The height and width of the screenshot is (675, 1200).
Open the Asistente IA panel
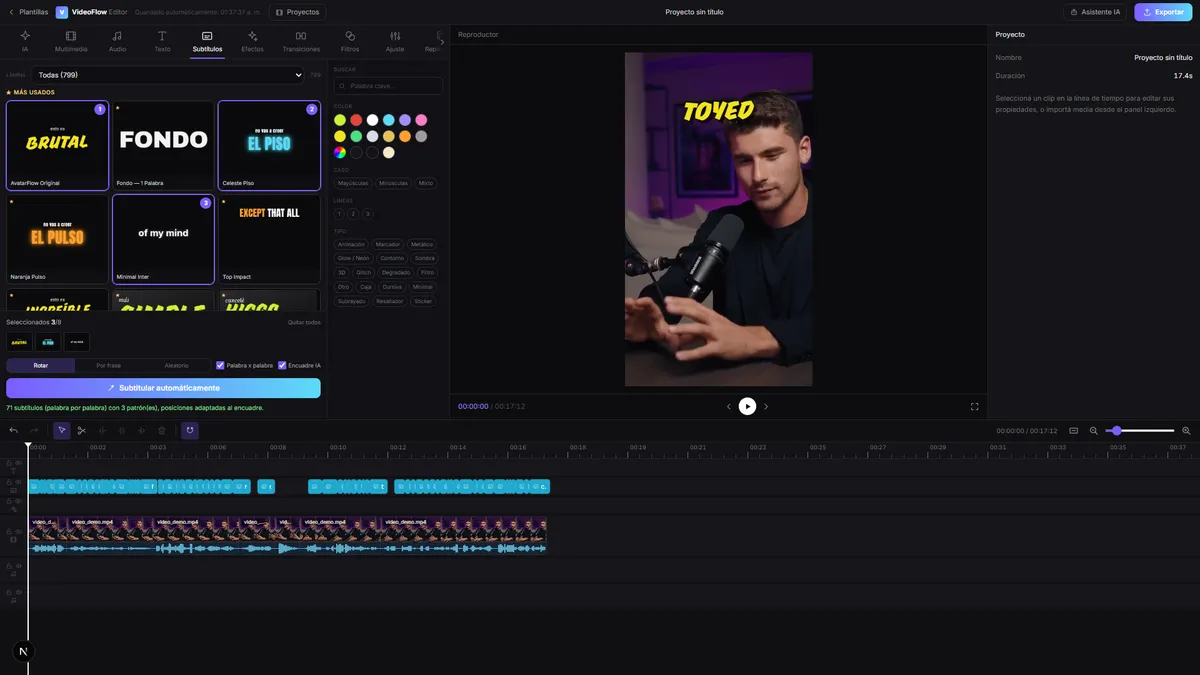pyautogui.click(x=1095, y=12)
